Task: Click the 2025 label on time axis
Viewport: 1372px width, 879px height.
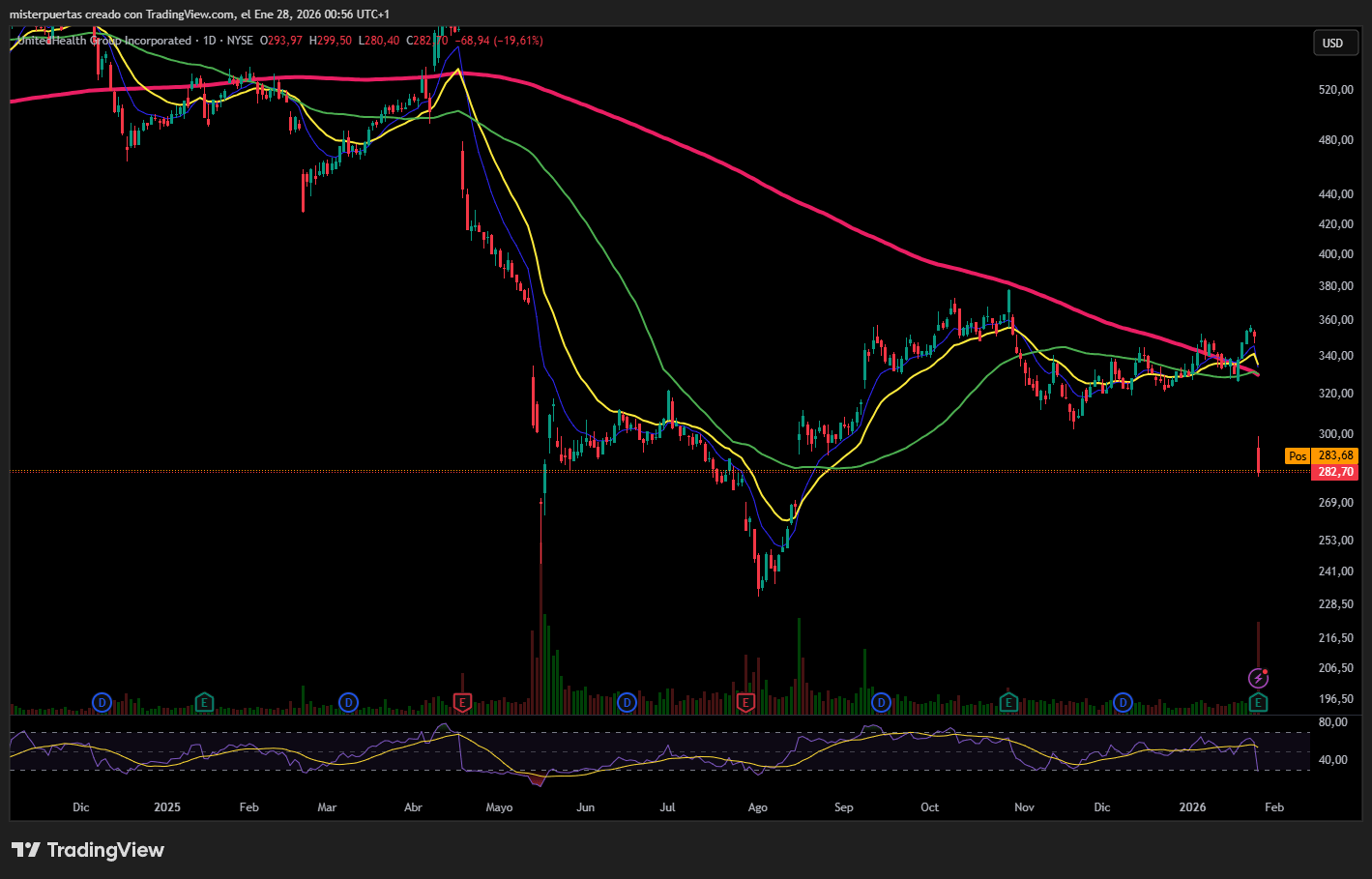Action: coord(167,807)
